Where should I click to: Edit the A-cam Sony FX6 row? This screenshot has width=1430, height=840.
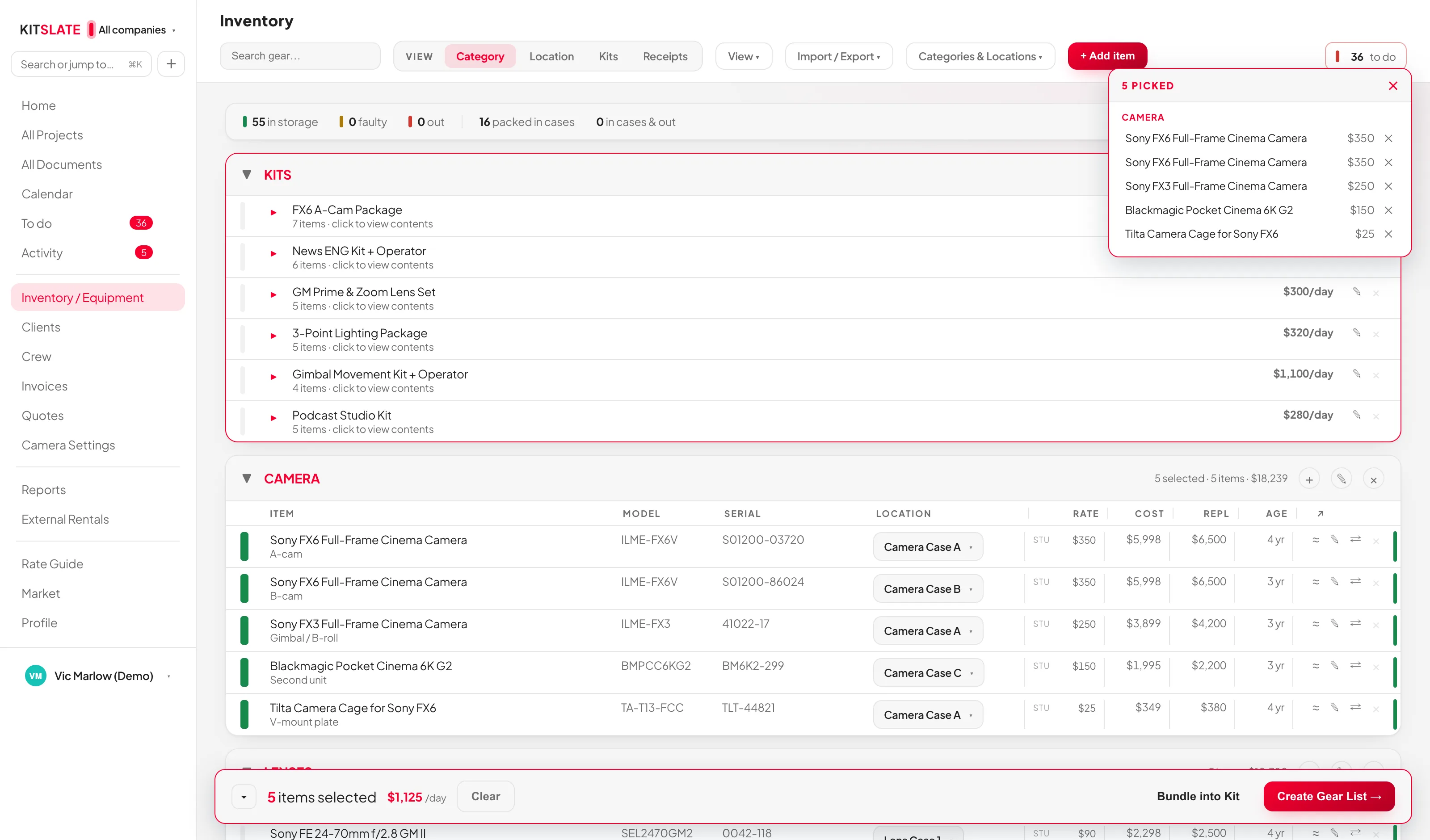1335,540
